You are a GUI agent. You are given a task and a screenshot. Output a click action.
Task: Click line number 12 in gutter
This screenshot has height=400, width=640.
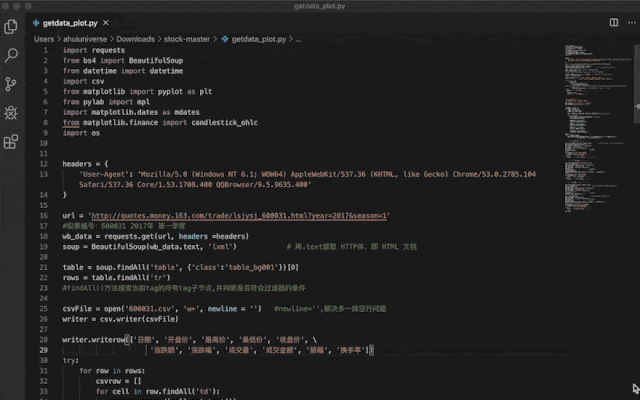pyautogui.click(x=44, y=164)
